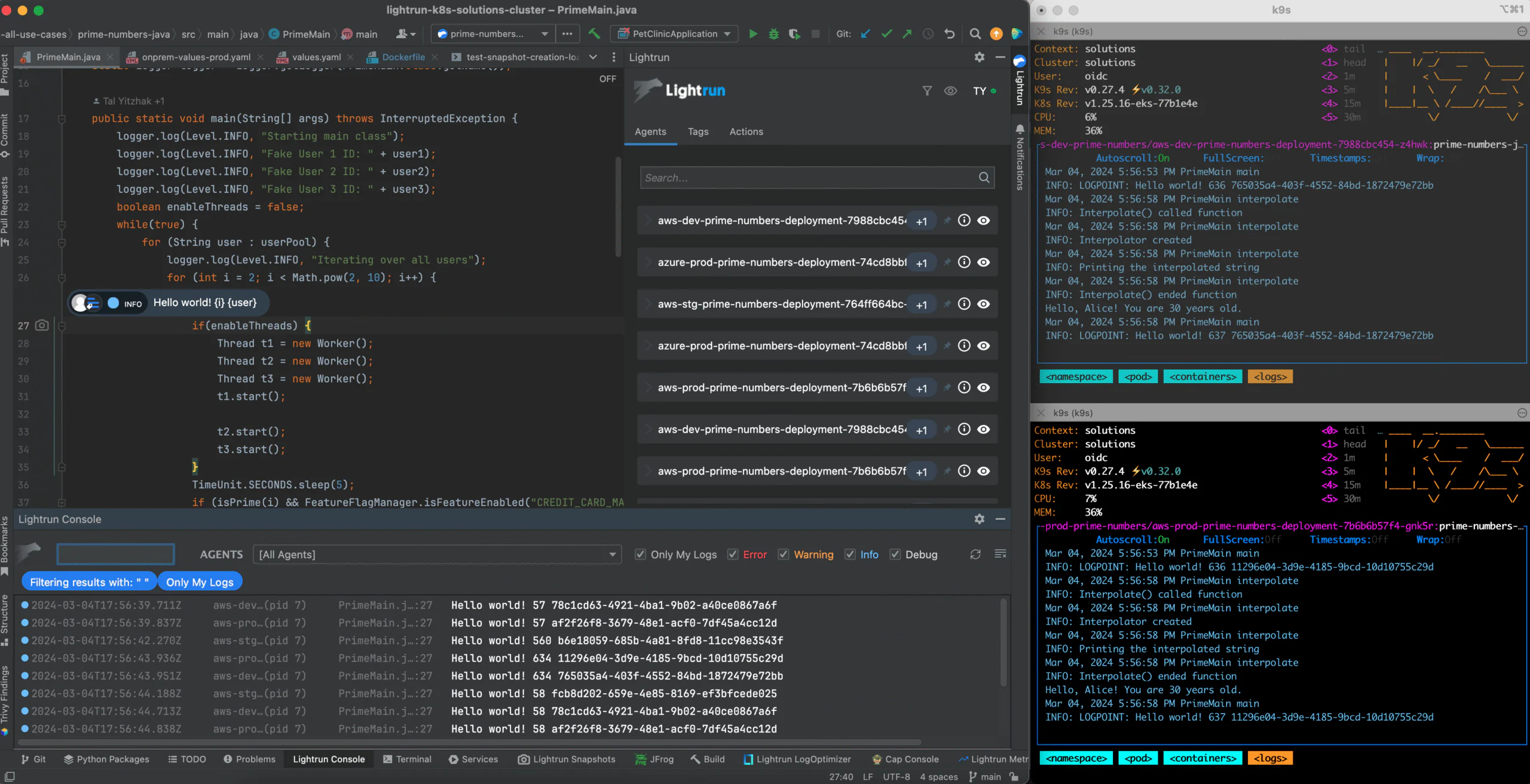Uncheck the Only My Logs checkbox
The width and height of the screenshot is (1530, 784).
click(x=640, y=555)
